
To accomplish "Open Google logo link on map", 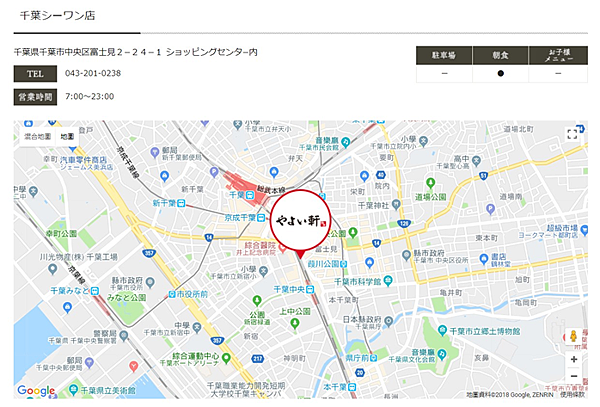I will (x=36, y=391).
